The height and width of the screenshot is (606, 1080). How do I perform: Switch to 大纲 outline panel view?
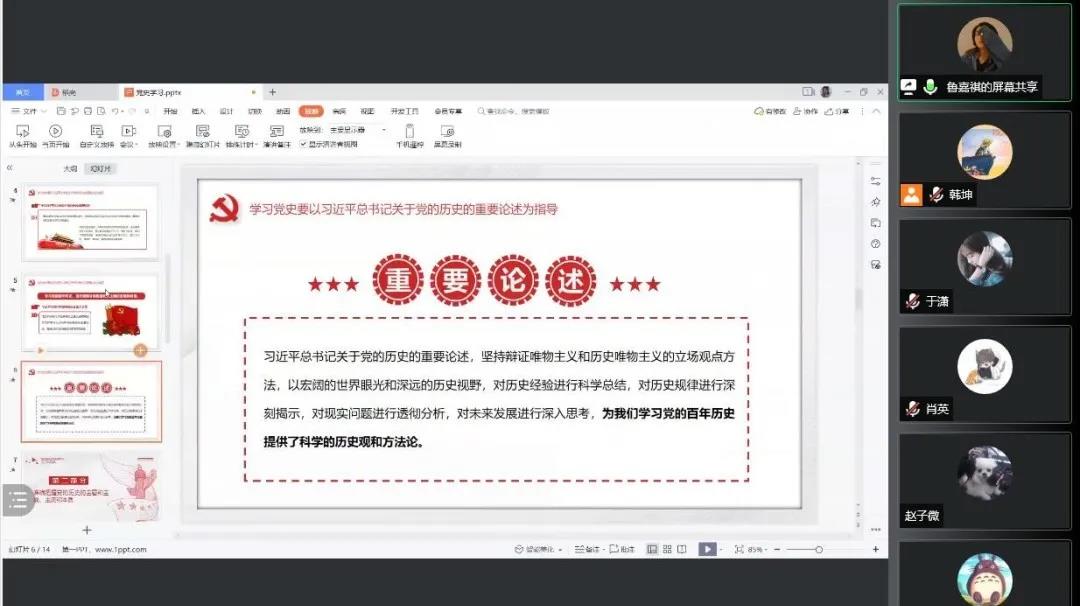click(x=70, y=169)
